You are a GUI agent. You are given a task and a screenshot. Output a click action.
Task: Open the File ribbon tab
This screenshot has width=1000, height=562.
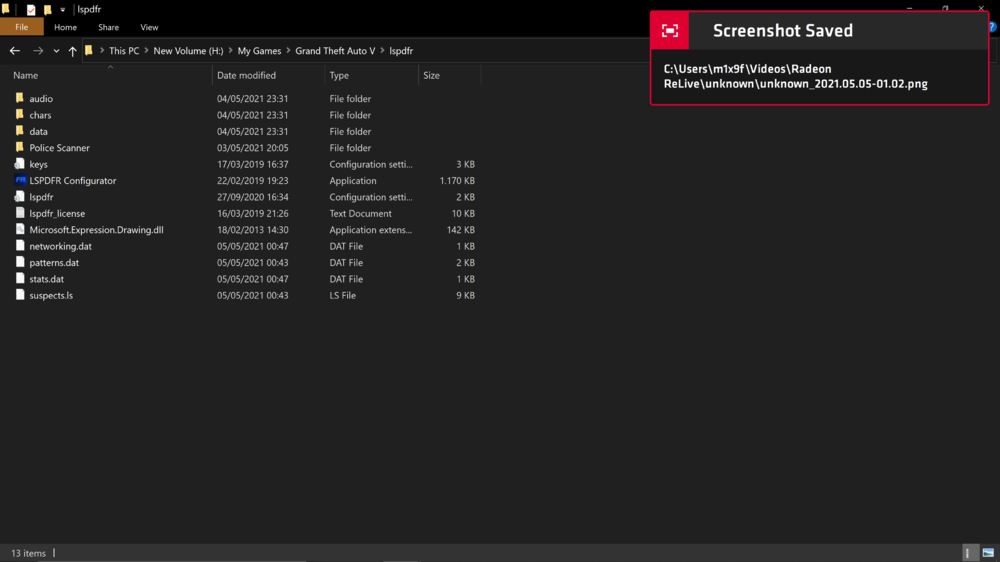click(x=22, y=27)
